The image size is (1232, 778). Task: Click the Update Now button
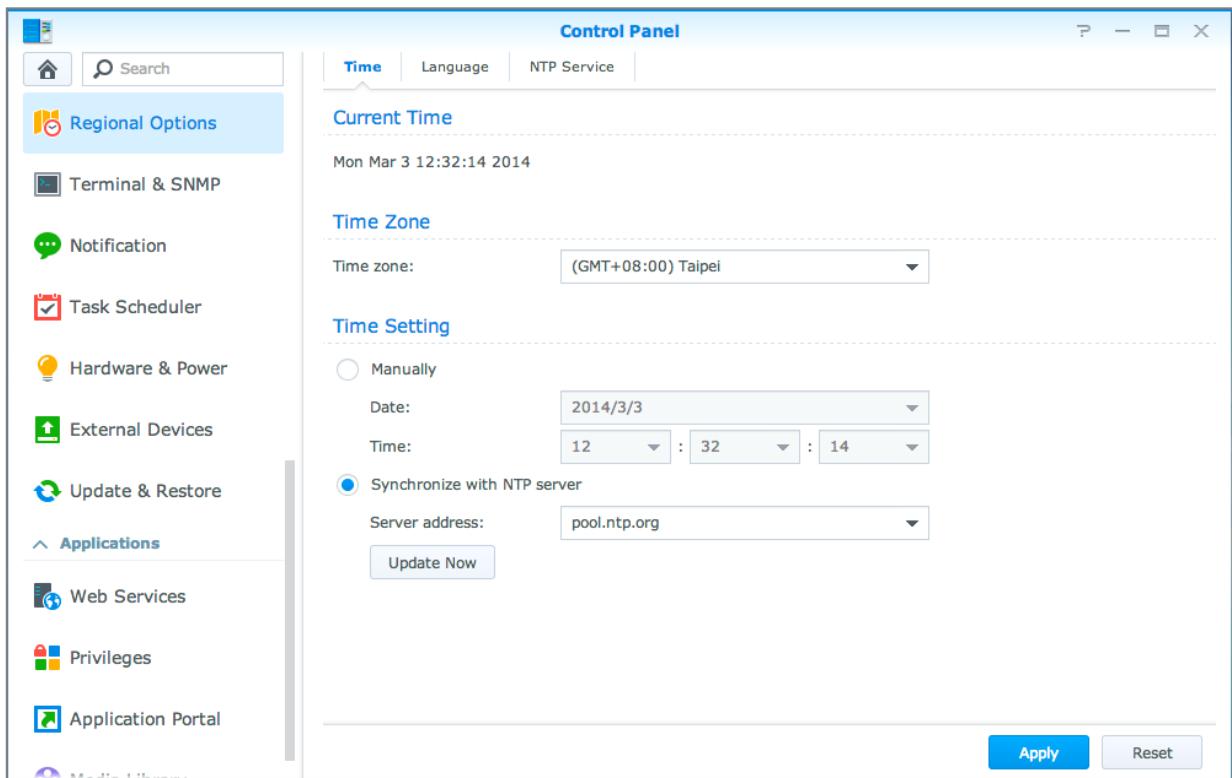point(433,562)
